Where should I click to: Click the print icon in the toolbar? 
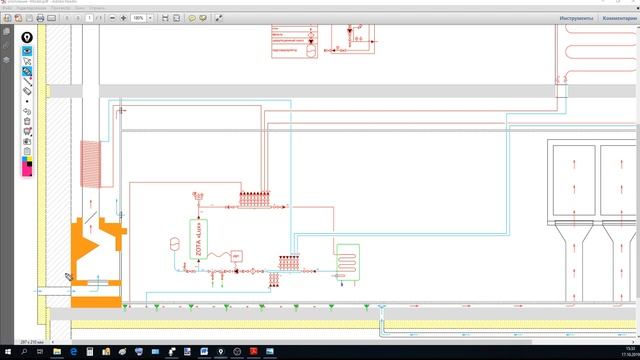(40, 18)
